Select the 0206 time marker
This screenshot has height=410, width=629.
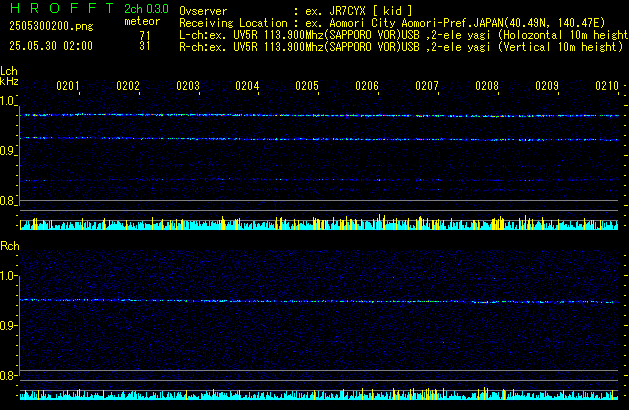pyautogui.click(x=367, y=86)
